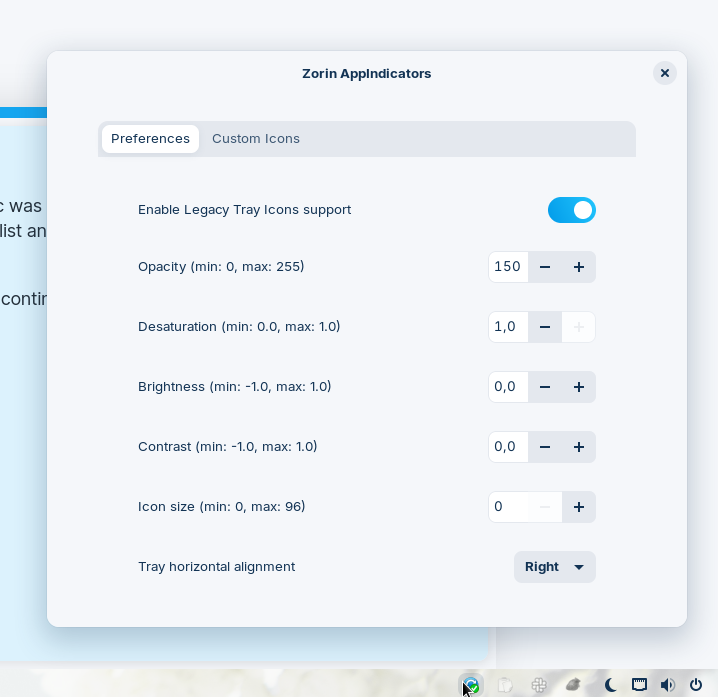718x697 pixels.
Task: Increase Contrast with the plus button
Action: (x=579, y=447)
